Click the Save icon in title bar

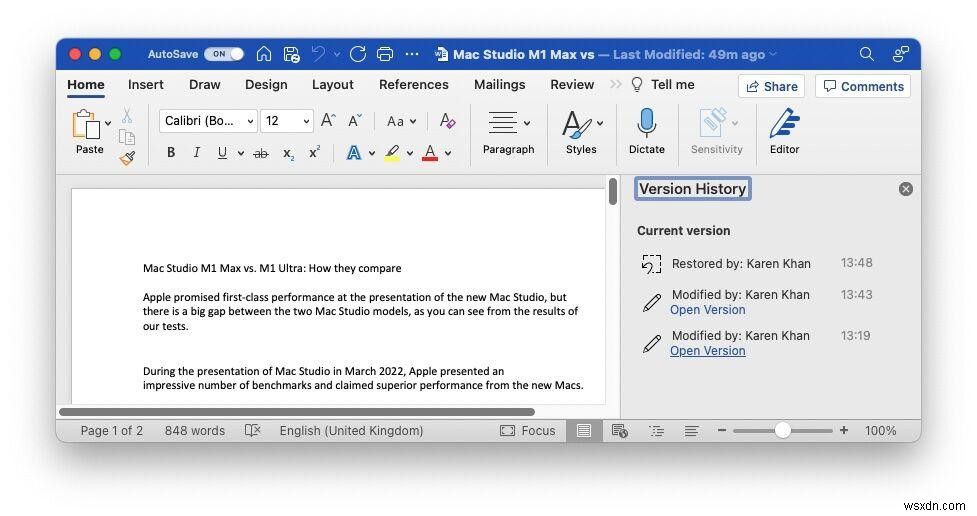point(292,55)
